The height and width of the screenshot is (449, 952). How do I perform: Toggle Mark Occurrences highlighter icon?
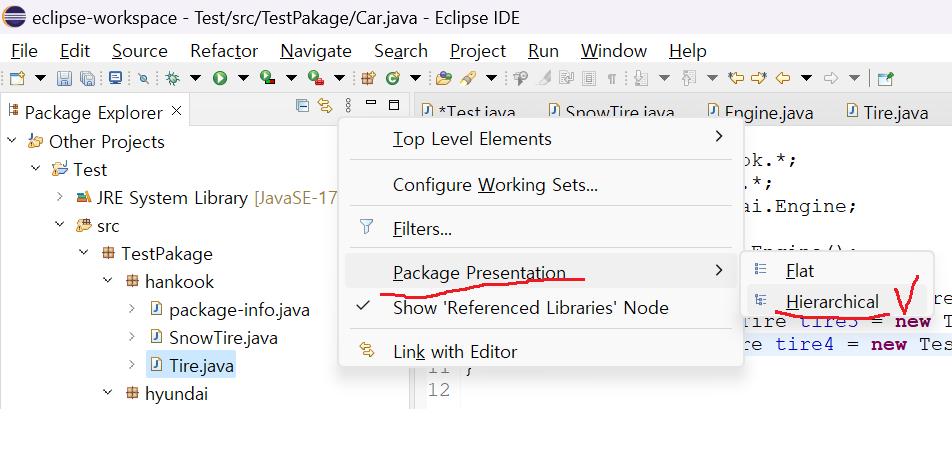pos(545,78)
